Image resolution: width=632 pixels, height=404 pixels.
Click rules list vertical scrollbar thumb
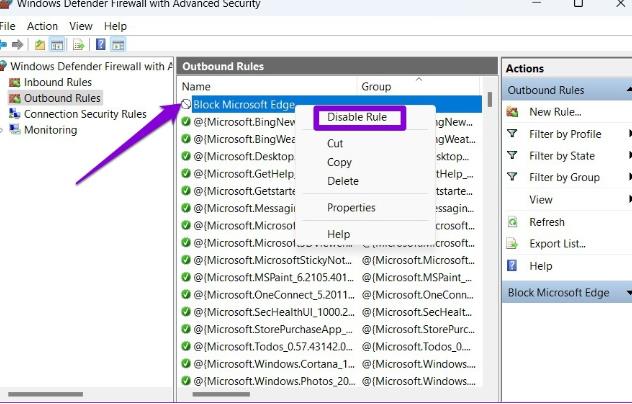tap(490, 100)
